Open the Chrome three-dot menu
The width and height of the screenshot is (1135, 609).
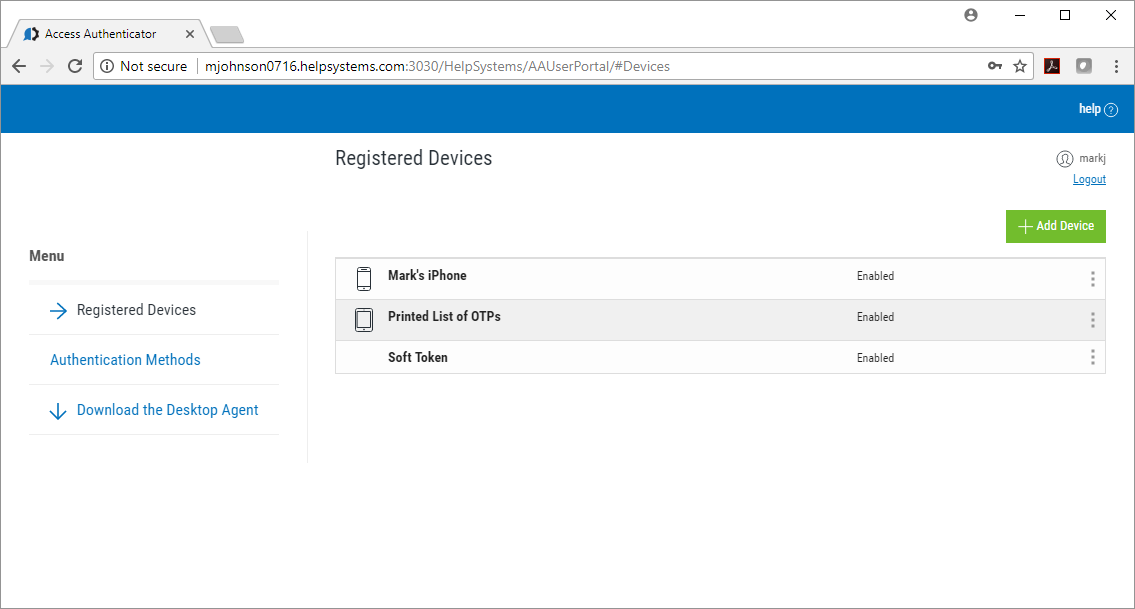click(x=1116, y=66)
